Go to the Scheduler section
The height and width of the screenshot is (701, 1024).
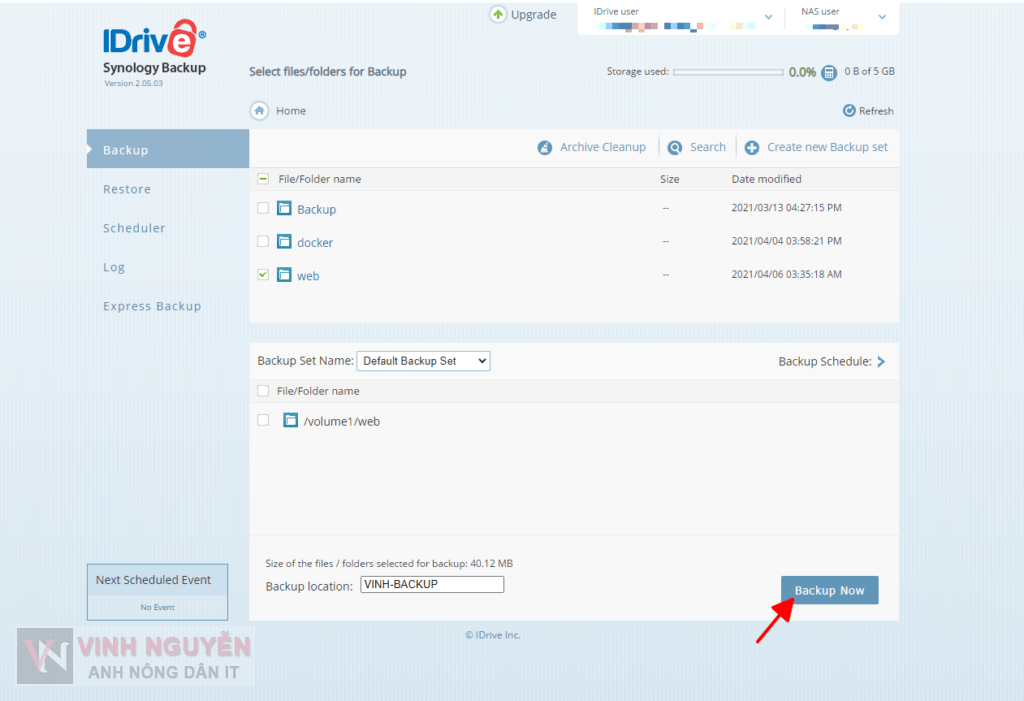tap(134, 228)
